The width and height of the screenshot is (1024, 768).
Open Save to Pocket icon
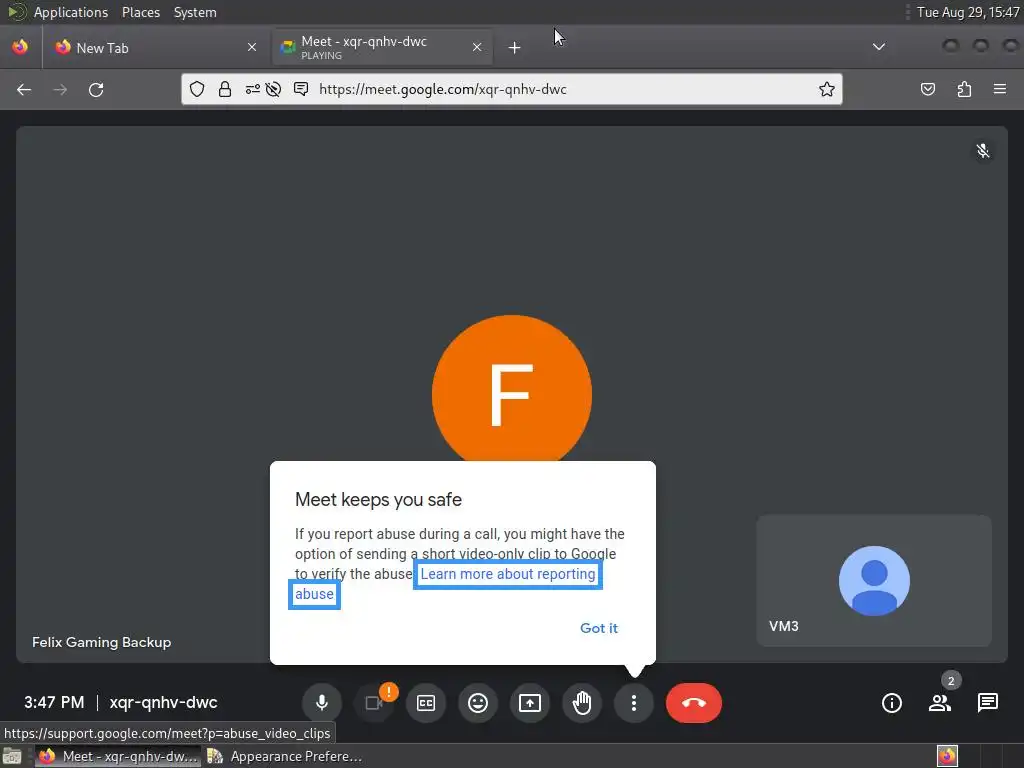pos(927,89)
